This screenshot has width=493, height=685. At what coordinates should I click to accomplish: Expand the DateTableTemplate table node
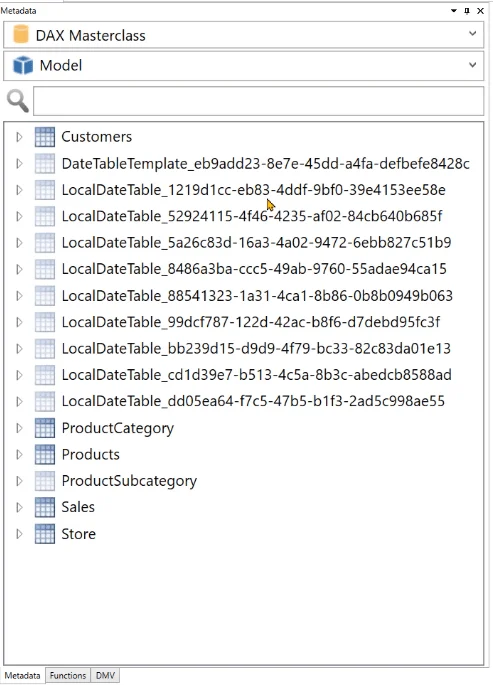[x=19, y=163]
